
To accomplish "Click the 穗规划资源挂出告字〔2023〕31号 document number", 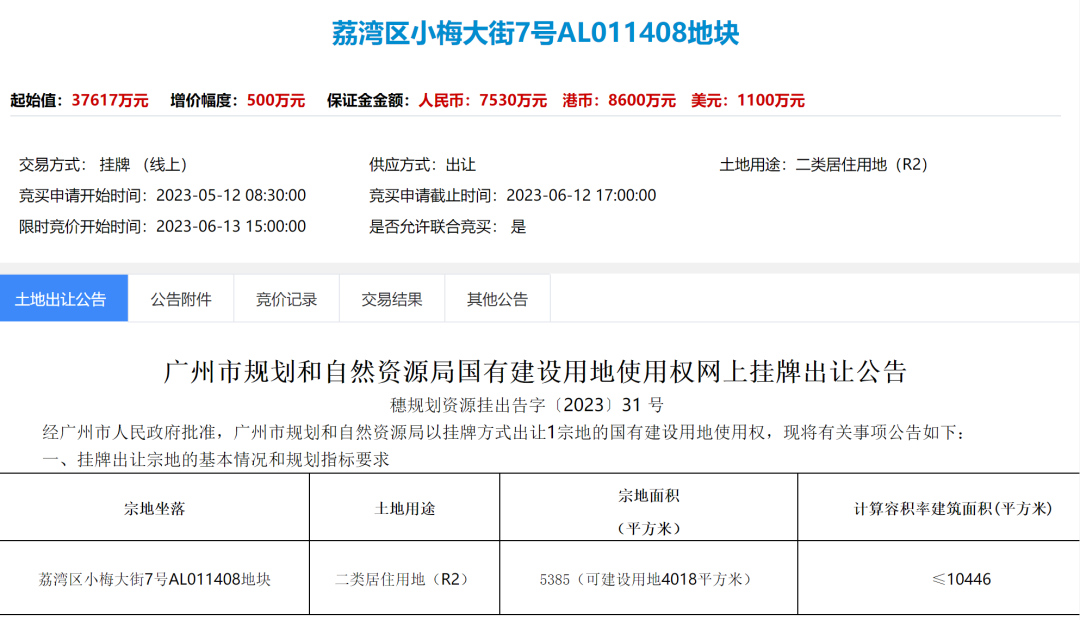I will pos(540,401).
